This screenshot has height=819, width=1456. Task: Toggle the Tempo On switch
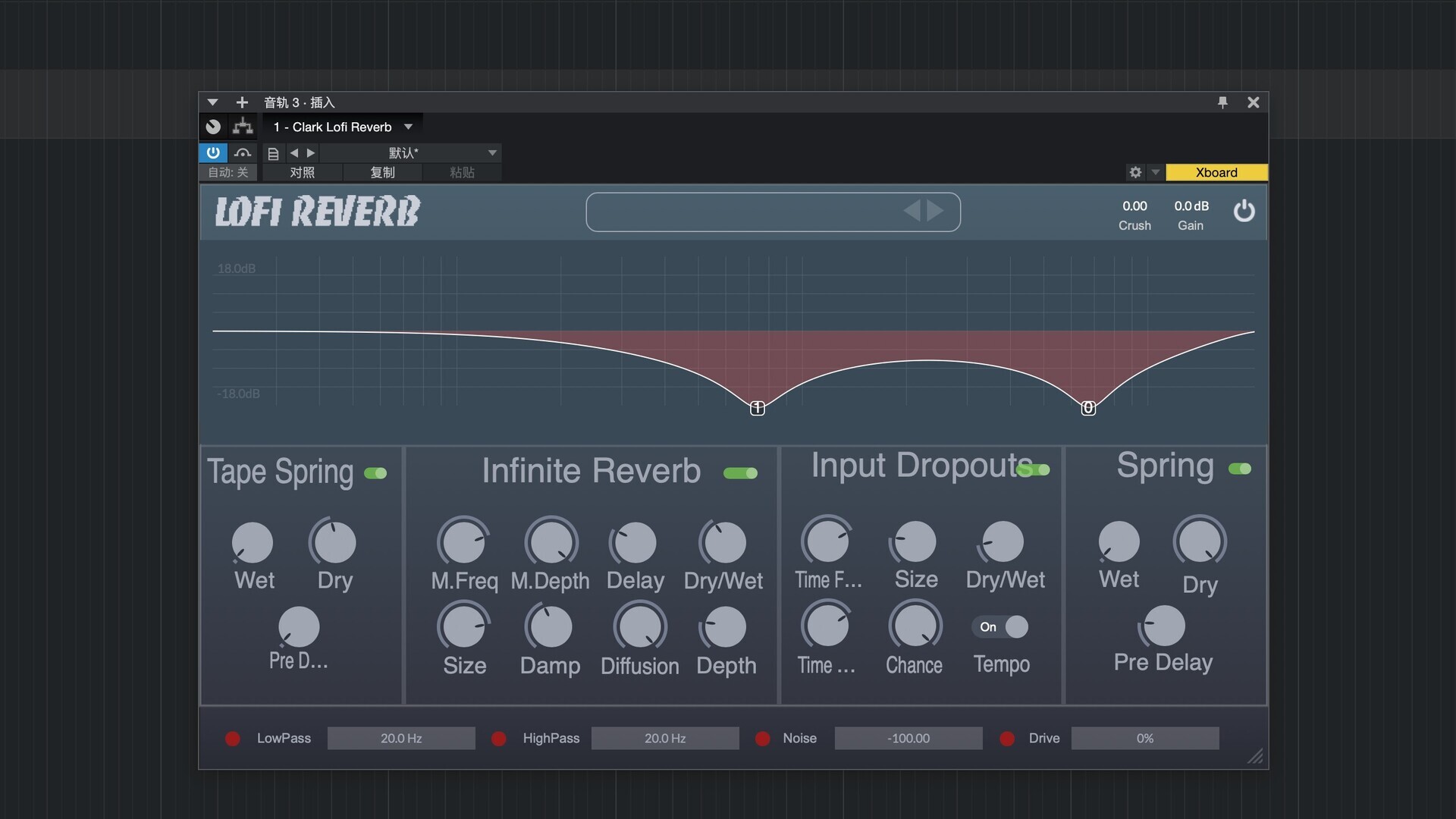(x=1000, y=627)
